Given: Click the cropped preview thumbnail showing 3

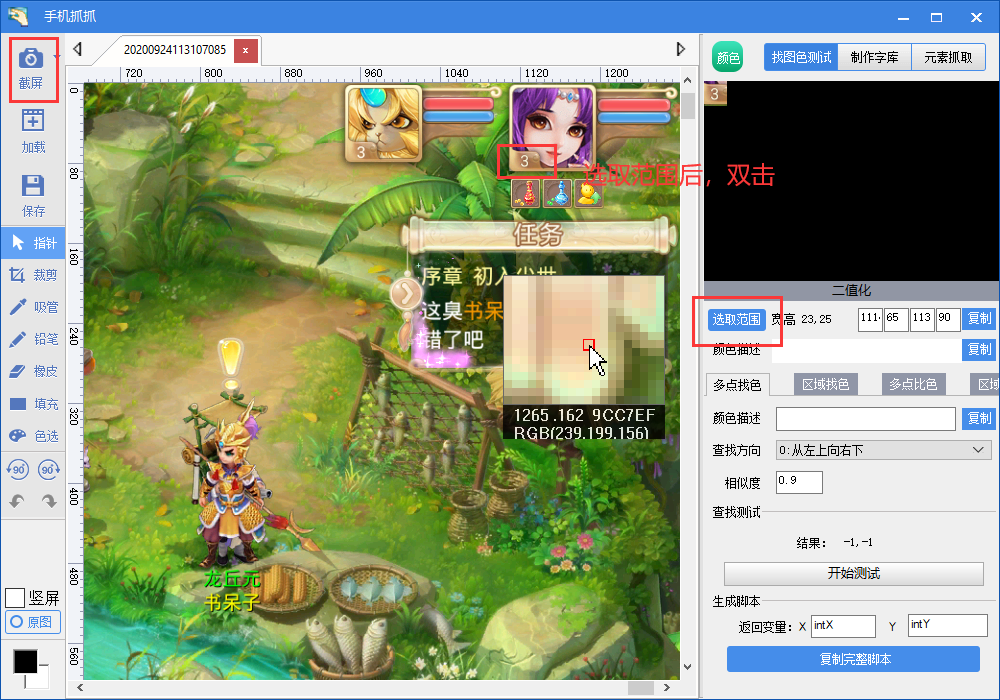Looking at the screenshot, I should point(715,94).
